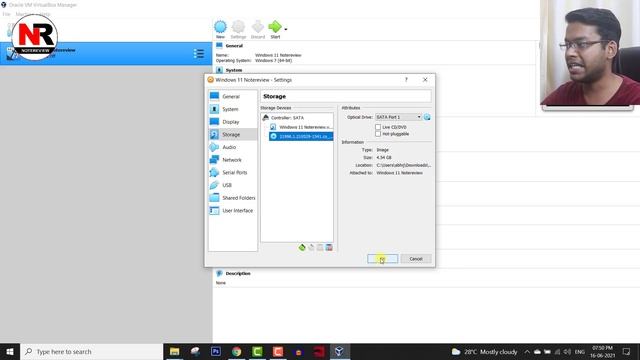Open red Camtasia recorder icon on taskbar
The image size is (640, 360).
[x=278, y=351]
